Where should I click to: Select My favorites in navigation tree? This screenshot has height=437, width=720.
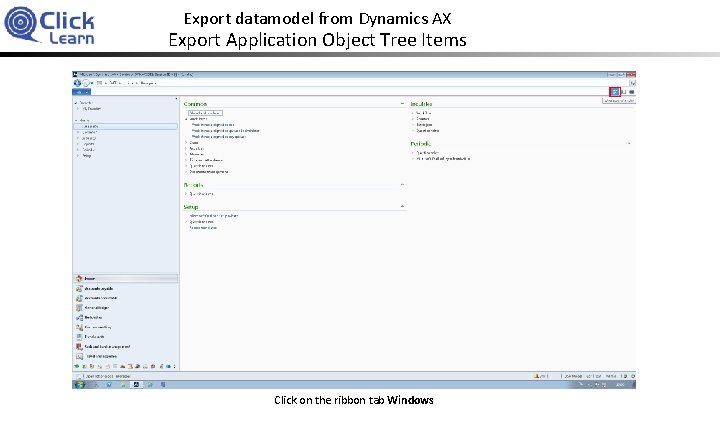[x=92, y=109]
